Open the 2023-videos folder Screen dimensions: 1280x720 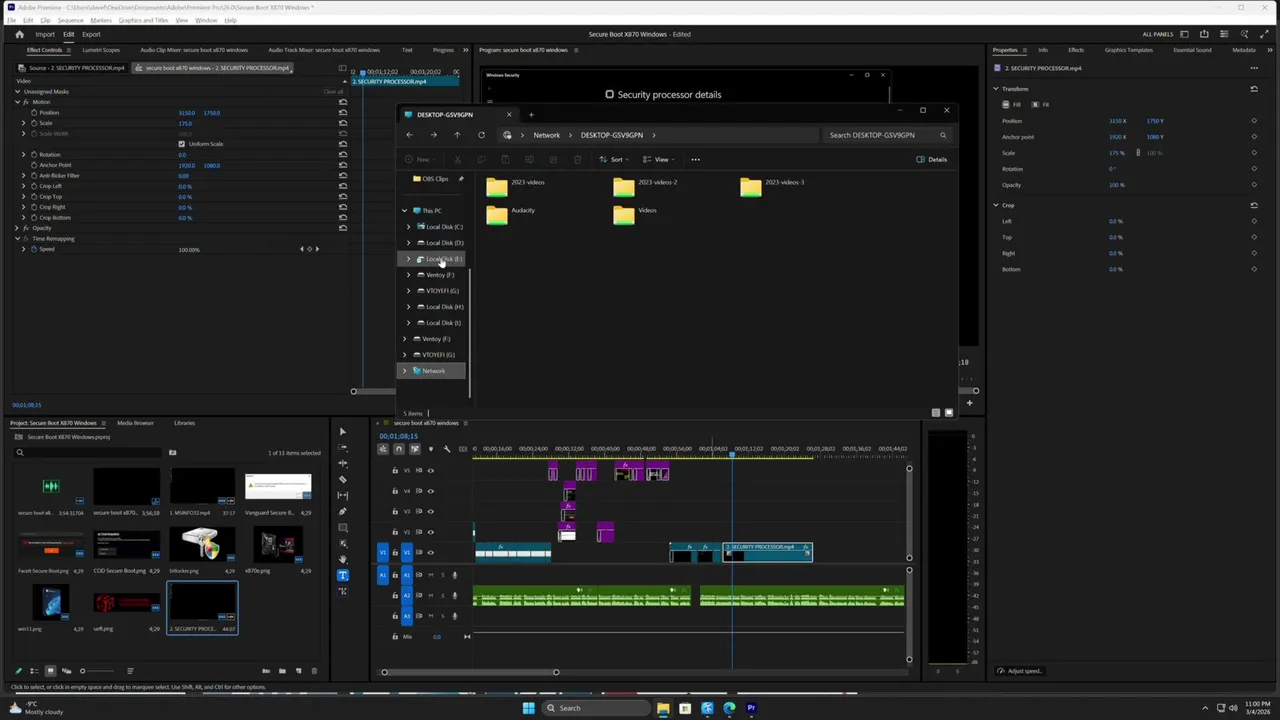pos(516,186)
